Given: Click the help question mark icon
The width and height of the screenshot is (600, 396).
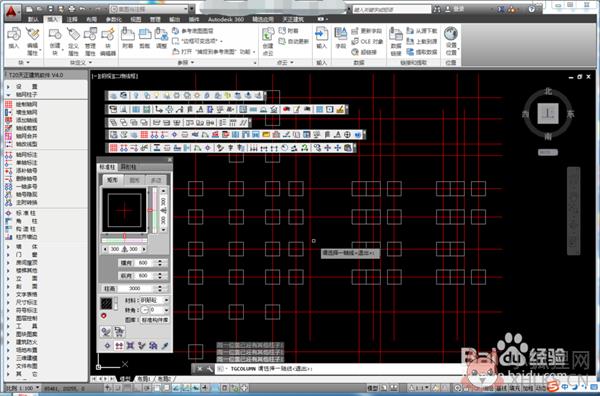Looking at the screenshot, I should [x=532, y=9].
